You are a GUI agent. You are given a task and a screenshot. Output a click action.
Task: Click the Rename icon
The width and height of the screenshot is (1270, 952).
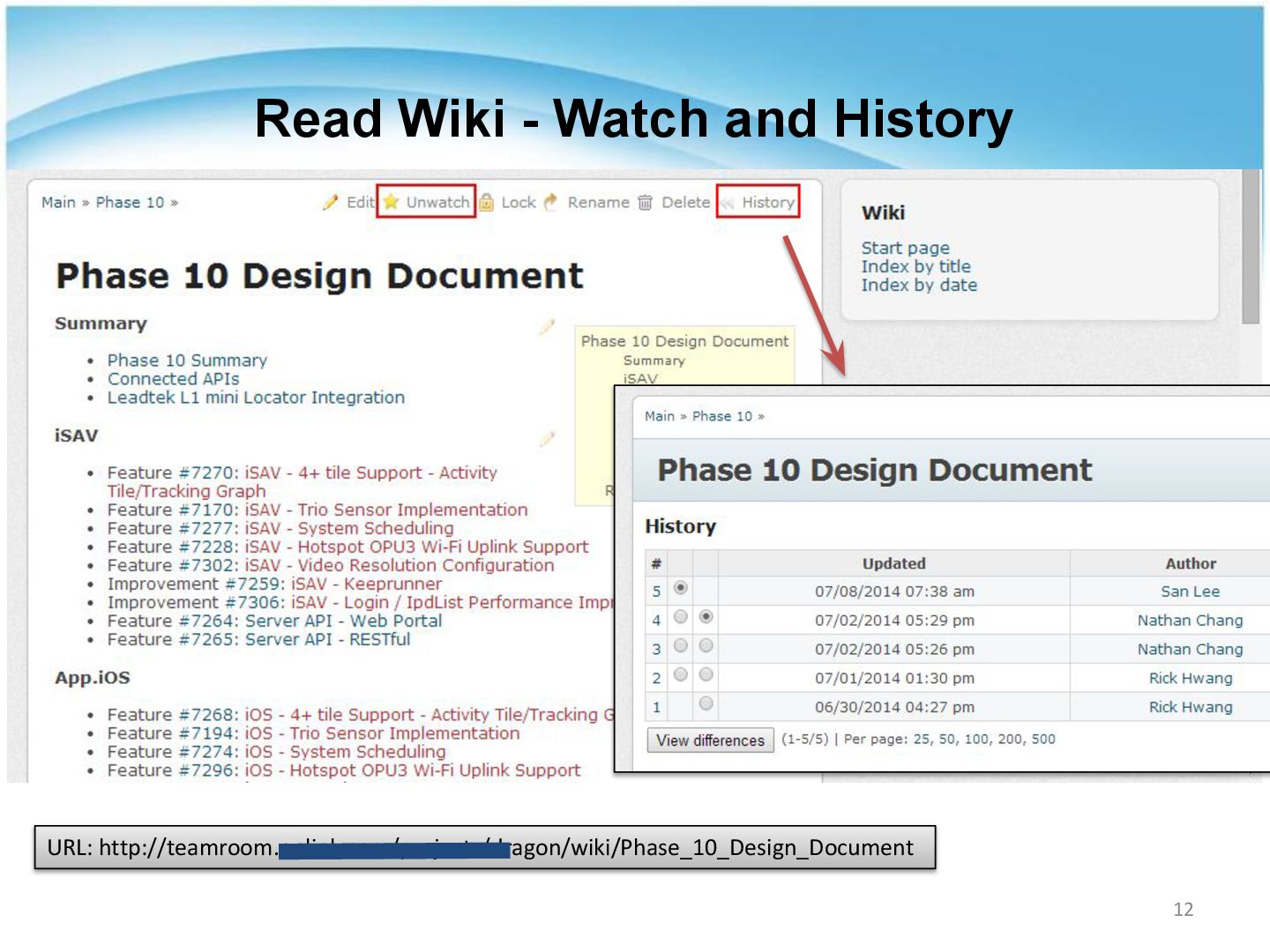pos(551,202)
